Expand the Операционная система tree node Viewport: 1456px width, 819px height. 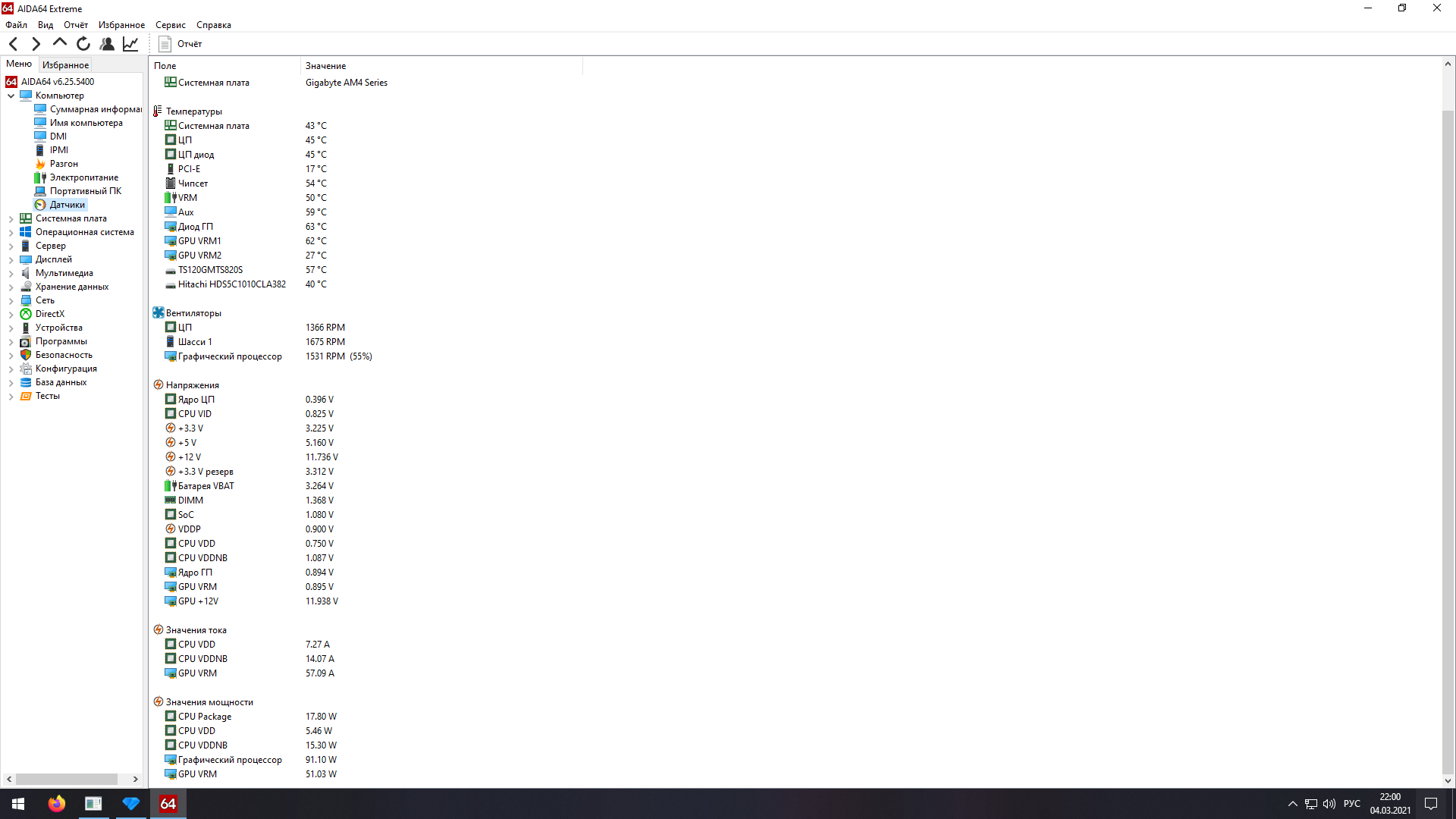(x=11, y=232)
